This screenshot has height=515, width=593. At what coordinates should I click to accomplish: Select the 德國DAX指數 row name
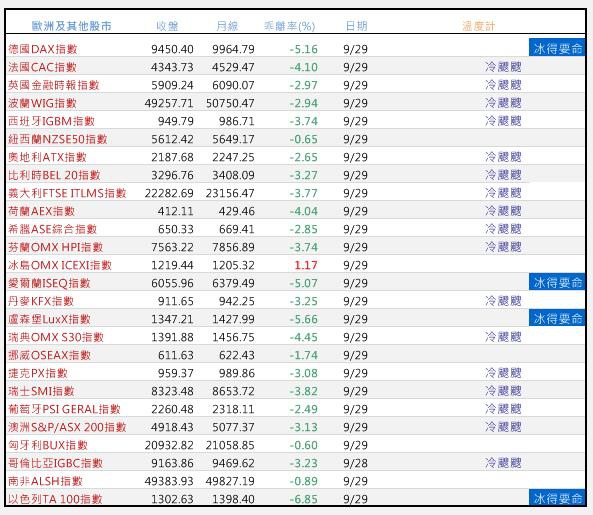point(43,49)
